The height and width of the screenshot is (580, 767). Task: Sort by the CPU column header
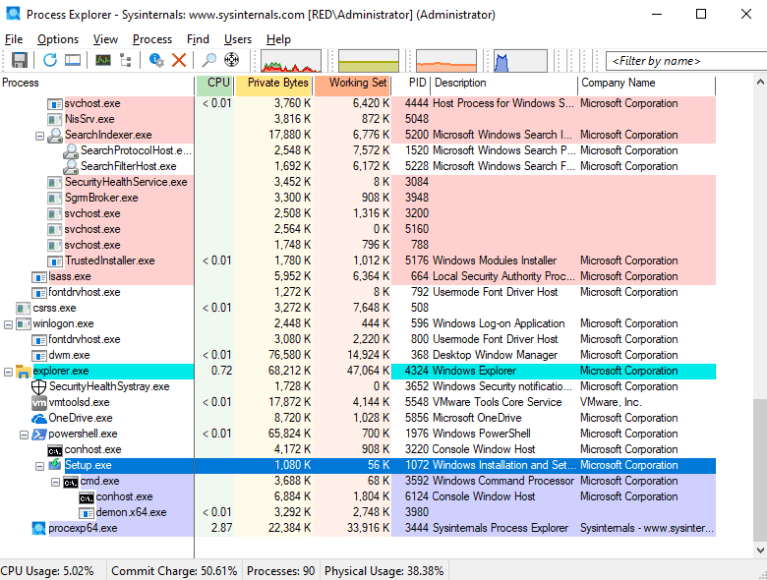tap(215, 83)
